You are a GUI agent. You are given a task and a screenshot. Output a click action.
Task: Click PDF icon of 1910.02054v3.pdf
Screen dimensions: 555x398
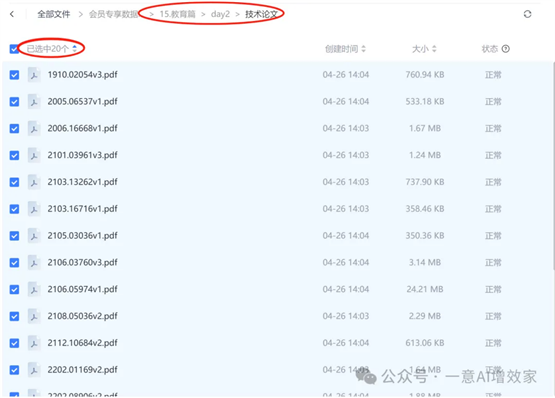[x=34, y=75]
